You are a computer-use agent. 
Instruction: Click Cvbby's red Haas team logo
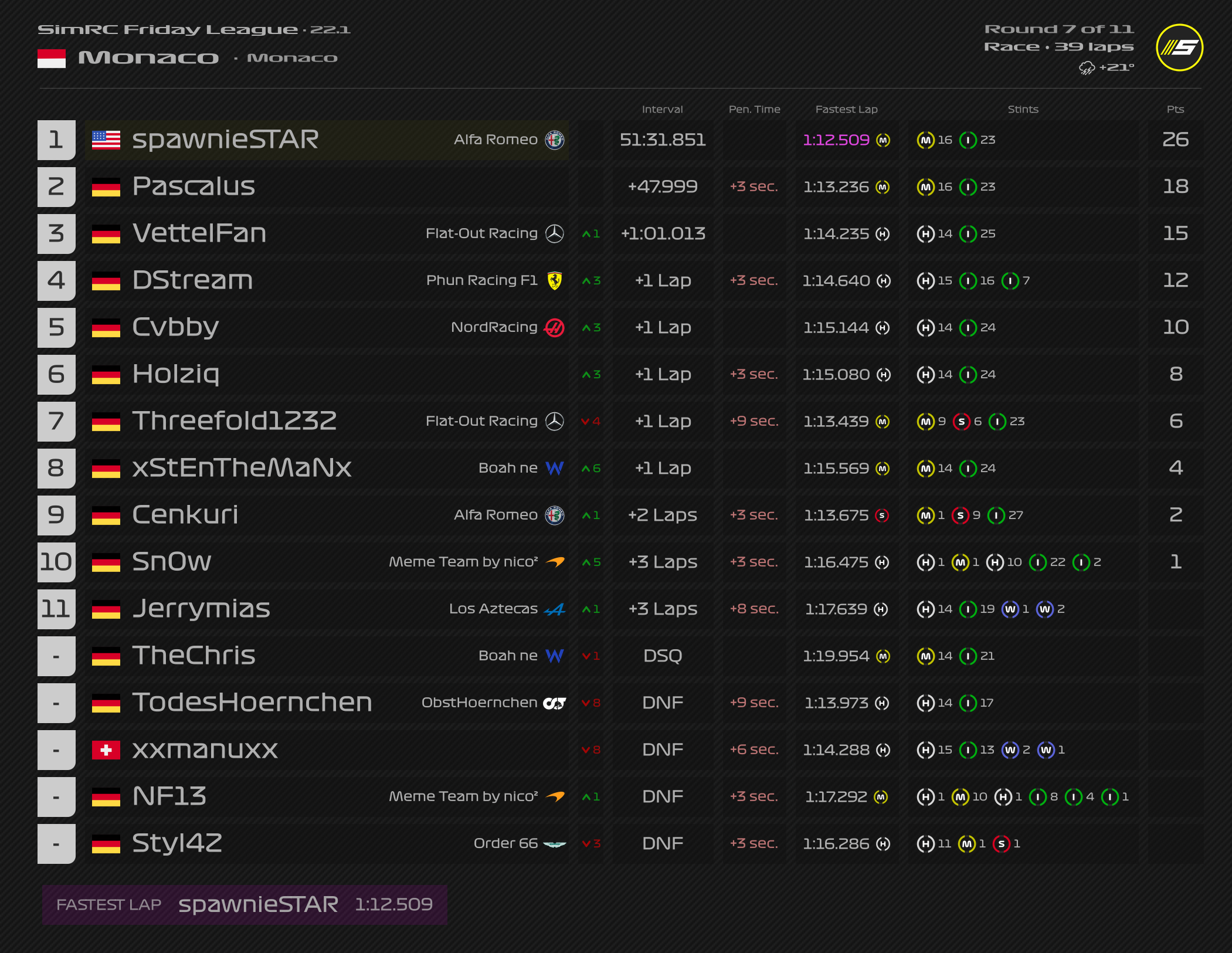(554, 327)
